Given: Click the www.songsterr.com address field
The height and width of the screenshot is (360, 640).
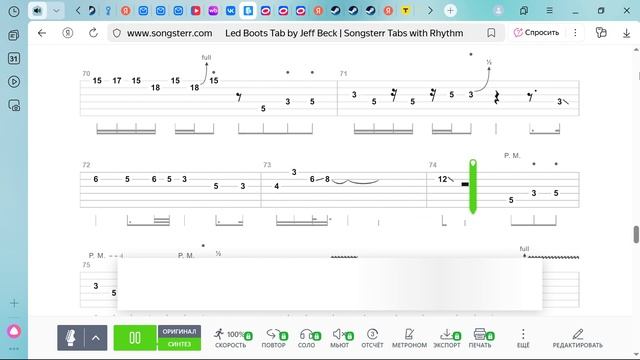Looking at the screenshot, I should [x=169, y=33].
